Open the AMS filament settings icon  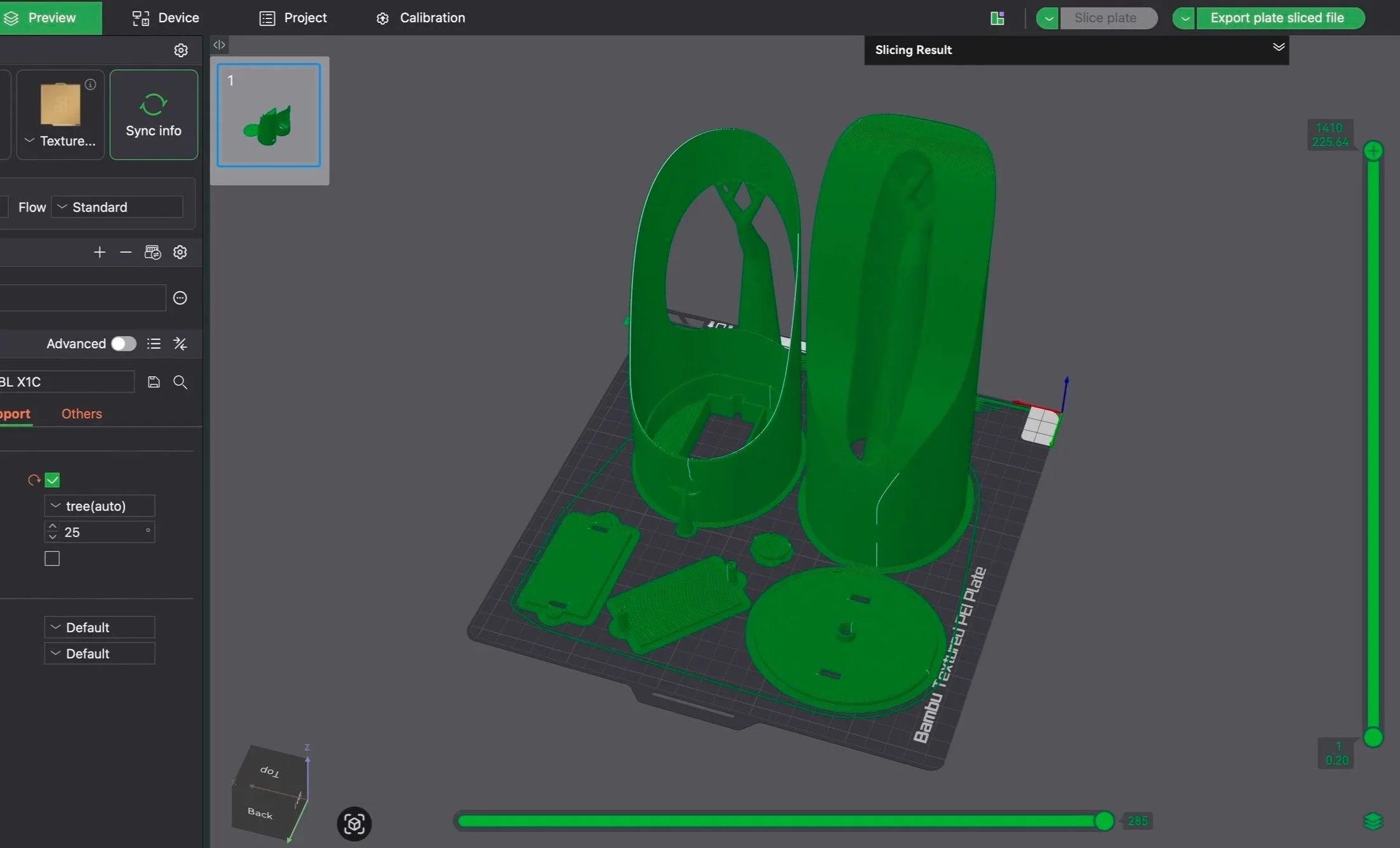(152, 252)
